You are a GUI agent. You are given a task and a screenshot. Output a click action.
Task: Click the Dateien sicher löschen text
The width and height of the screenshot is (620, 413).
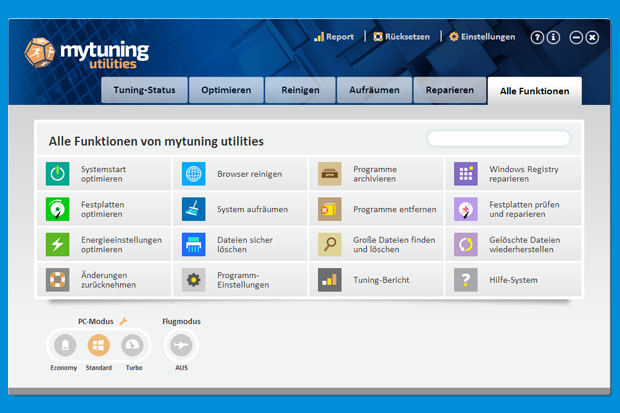[x=245, y=244]
